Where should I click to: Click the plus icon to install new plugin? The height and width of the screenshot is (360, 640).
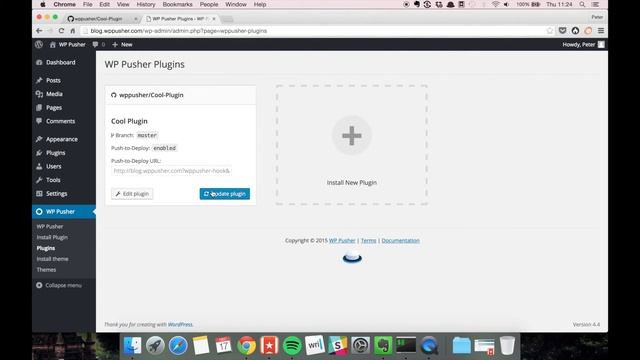coord(351,136)
